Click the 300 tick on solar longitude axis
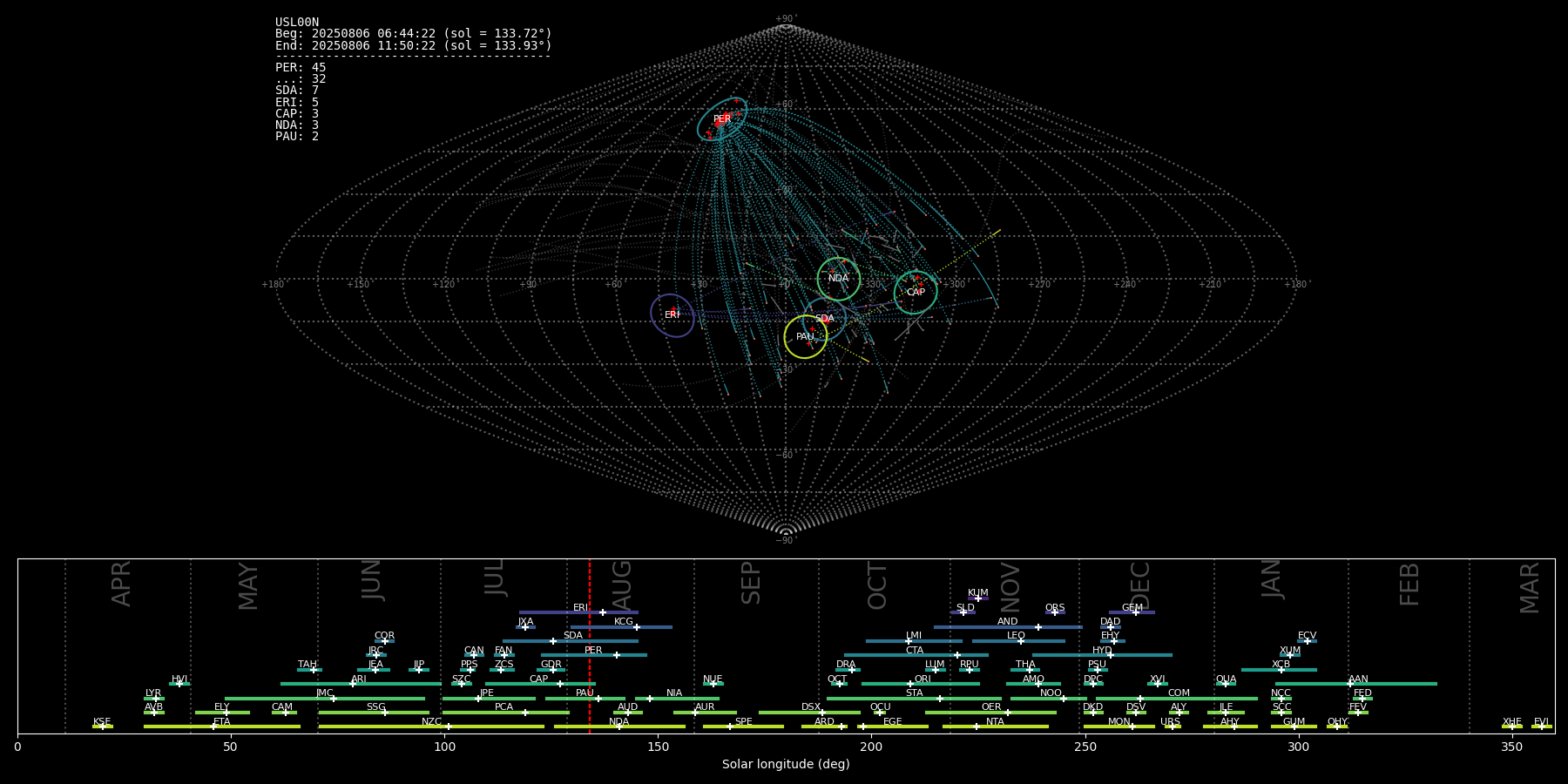The image size is (1568, 784). [x=1298, y=747]
